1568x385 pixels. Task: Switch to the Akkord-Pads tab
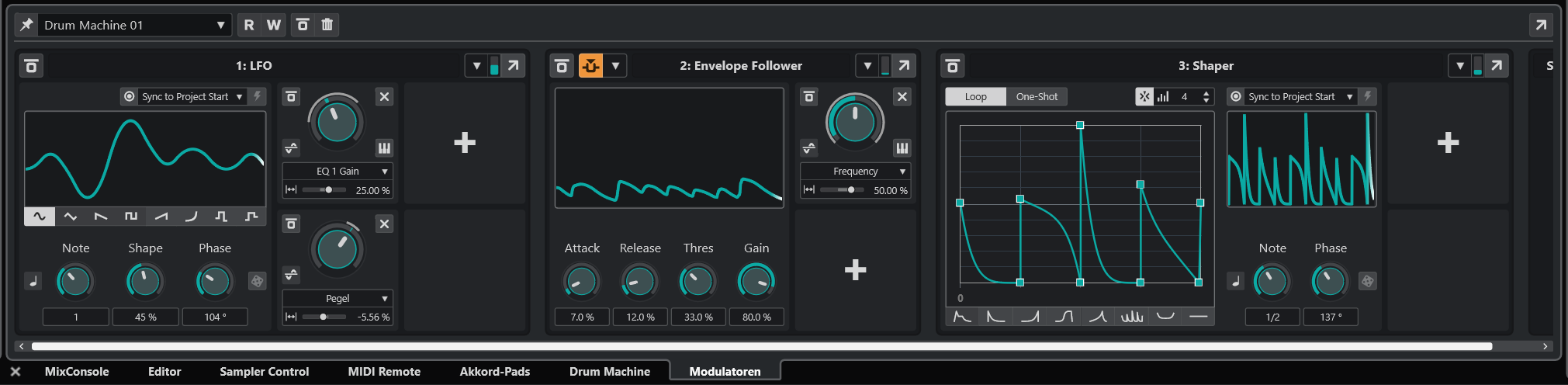pyautogui.click(x=495, y=372)
